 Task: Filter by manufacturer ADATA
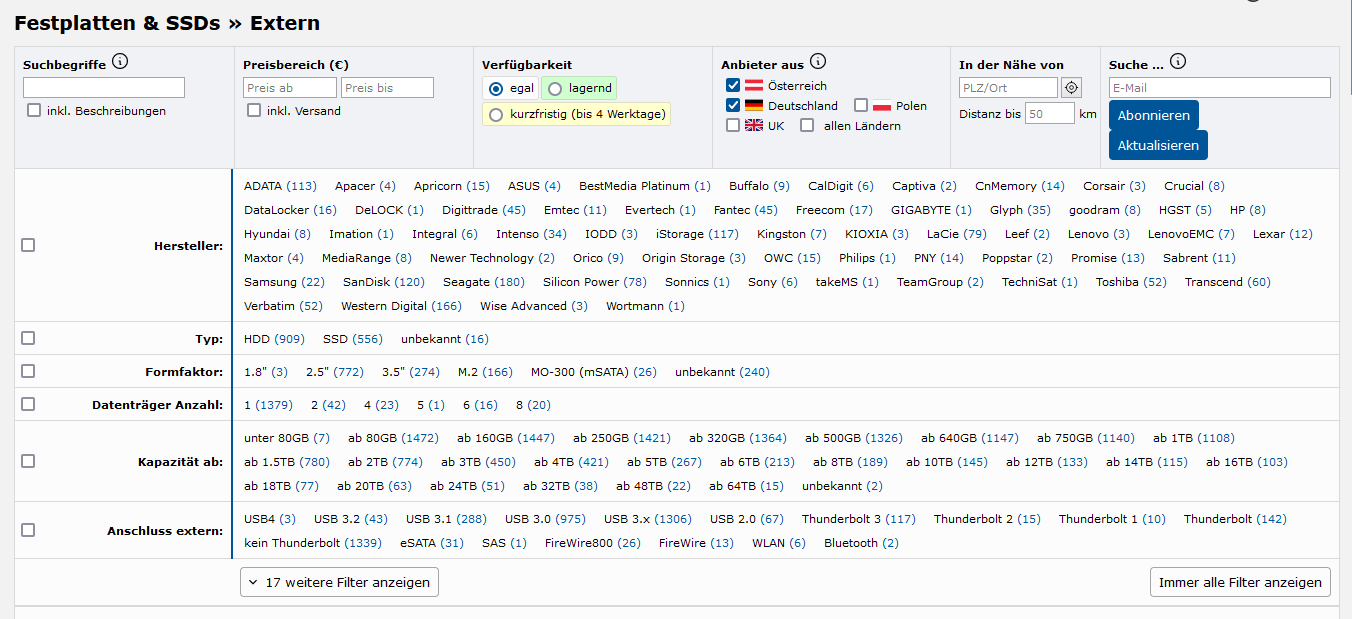(280, 186)
